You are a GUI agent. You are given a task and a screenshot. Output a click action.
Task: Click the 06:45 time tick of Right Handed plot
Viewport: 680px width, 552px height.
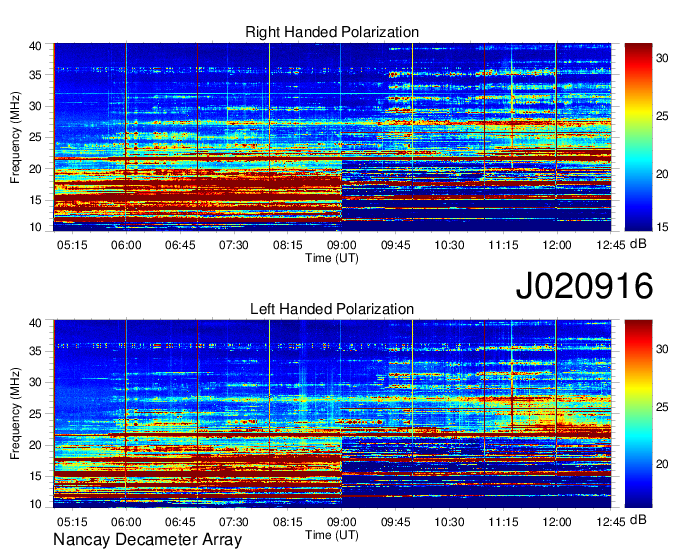coord(180,245)
